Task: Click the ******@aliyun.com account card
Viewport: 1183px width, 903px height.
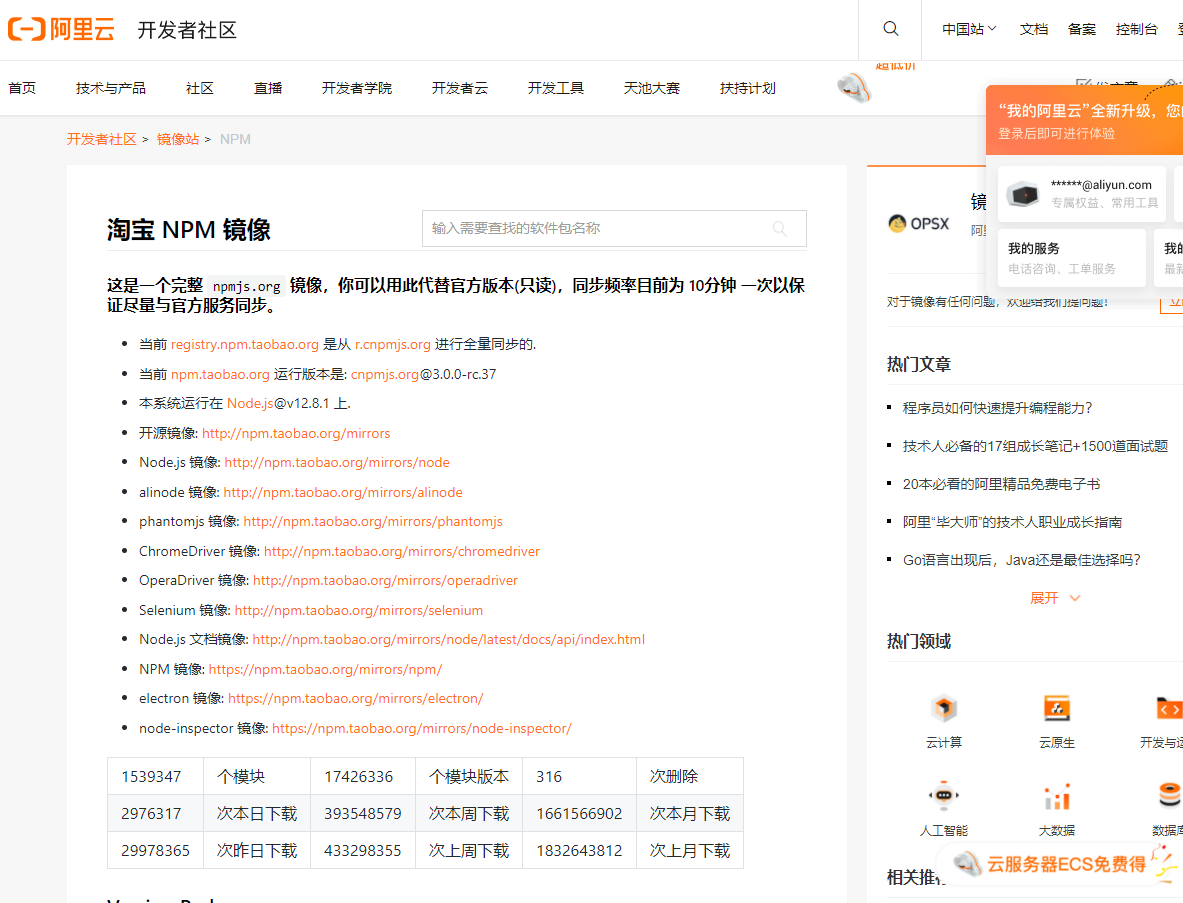Action: click(x=1082, y=194)
